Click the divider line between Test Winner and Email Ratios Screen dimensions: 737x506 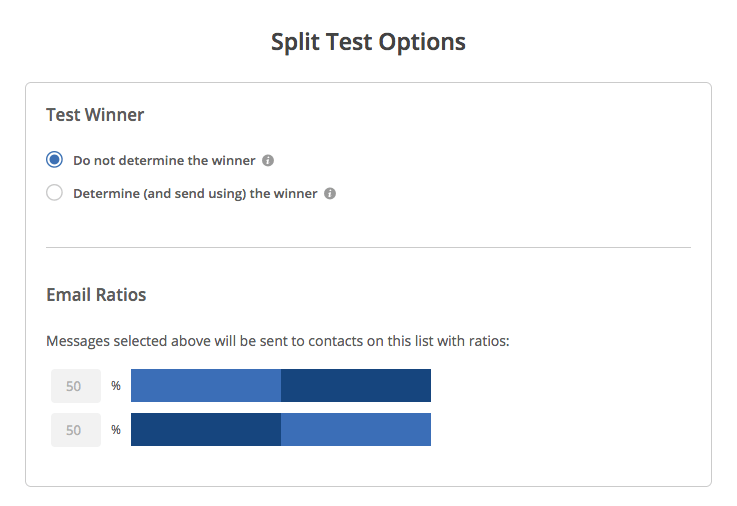(x=368, y=247)
